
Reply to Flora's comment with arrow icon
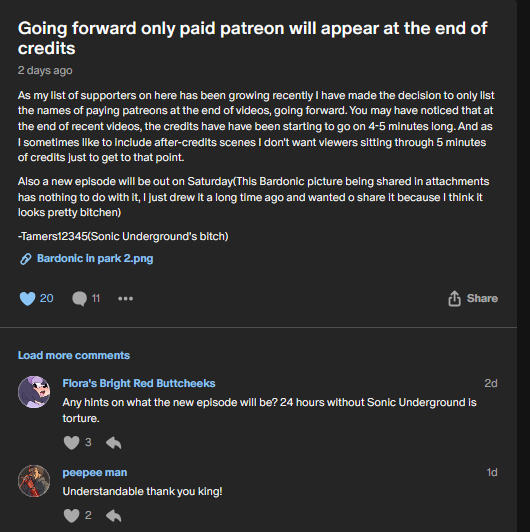(113, 443)
